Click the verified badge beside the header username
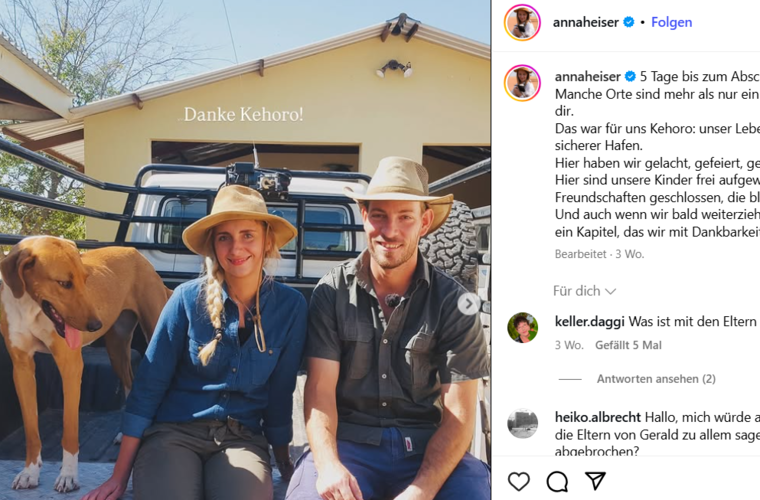 click(x=629, y=22)
